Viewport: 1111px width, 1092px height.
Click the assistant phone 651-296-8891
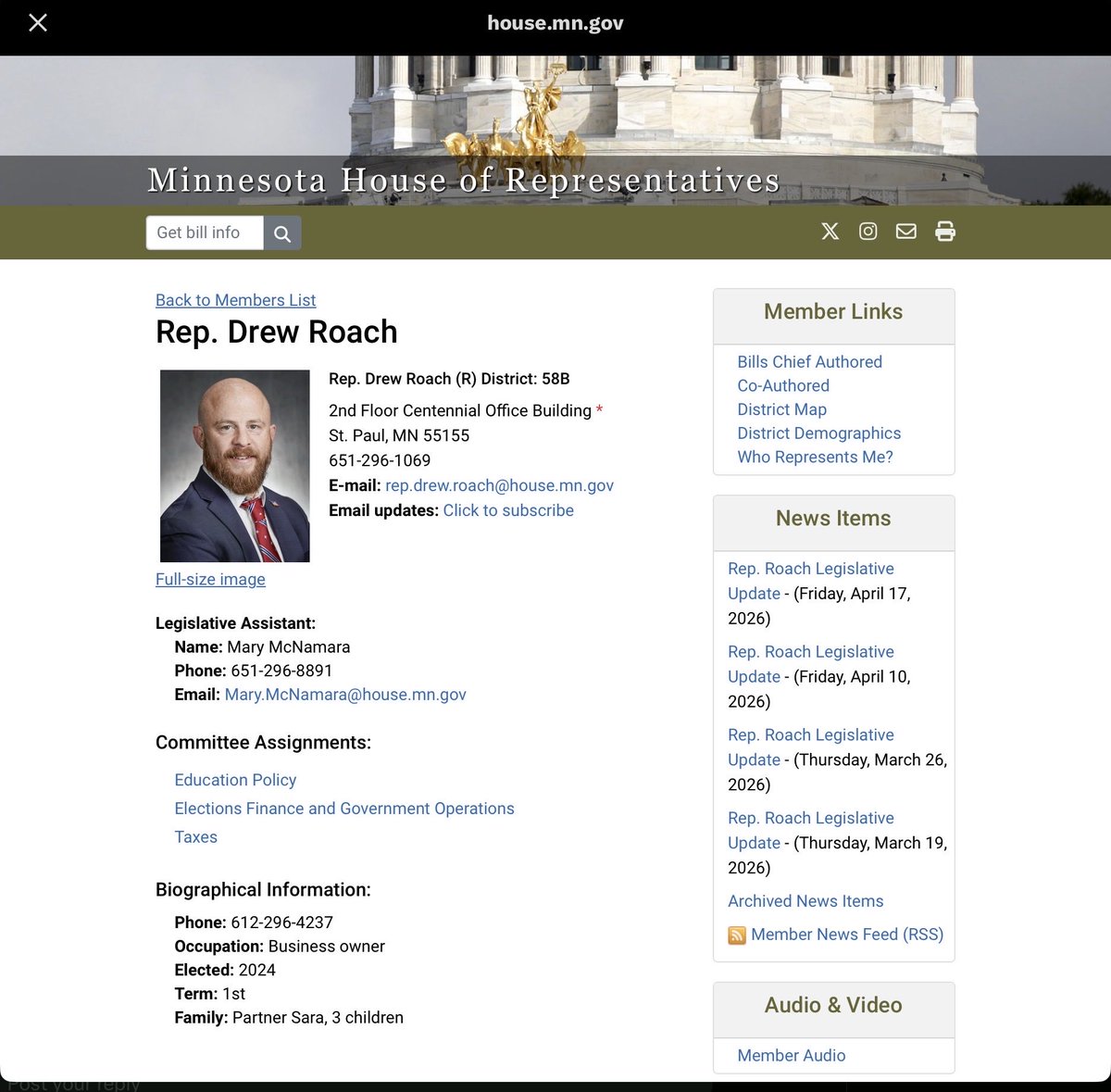[x=281, y=671]
